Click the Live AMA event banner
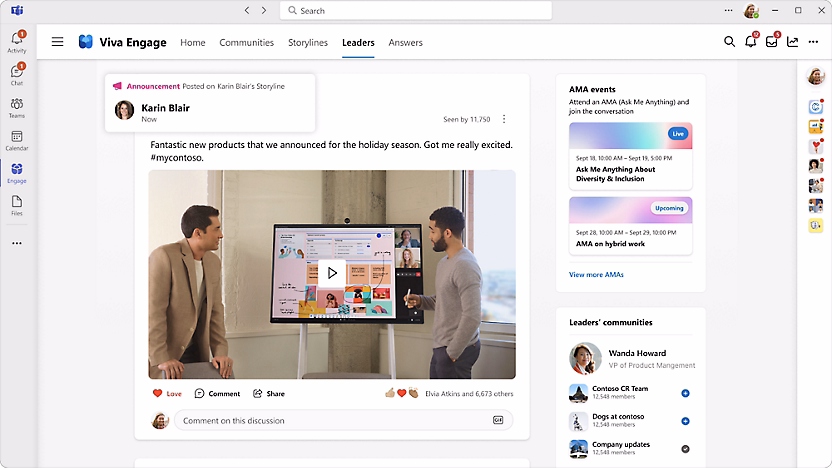This screenshot has width=832, height=468. [x=630, y=136]
